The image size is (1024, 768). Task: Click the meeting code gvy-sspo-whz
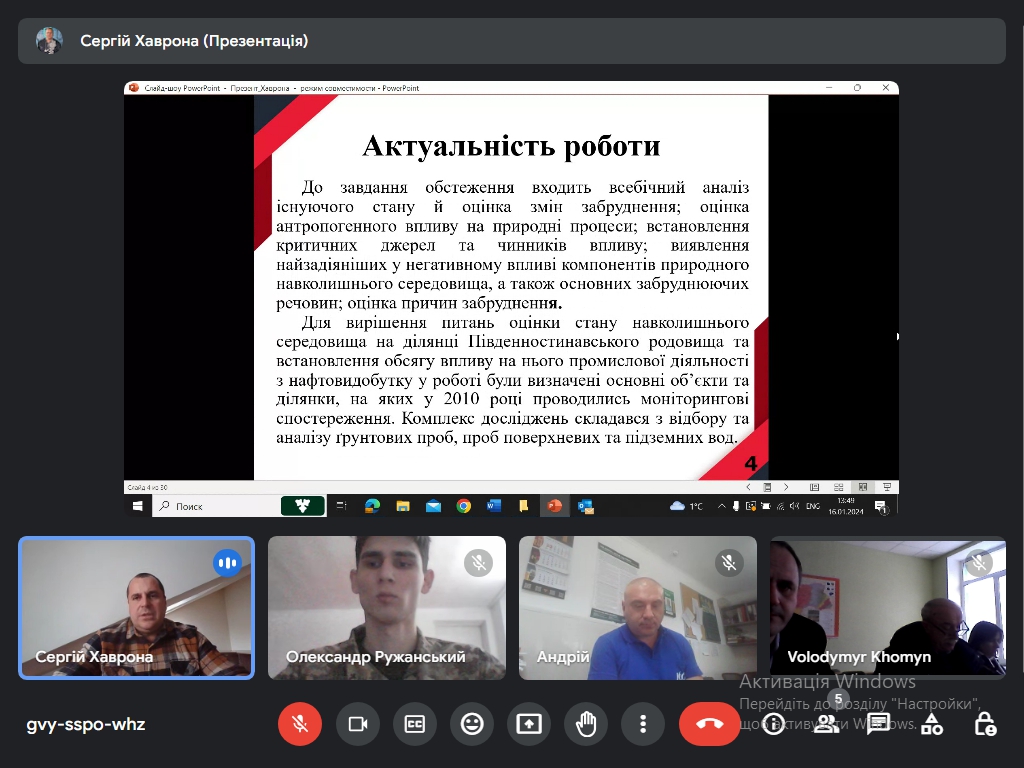(86, 724)
